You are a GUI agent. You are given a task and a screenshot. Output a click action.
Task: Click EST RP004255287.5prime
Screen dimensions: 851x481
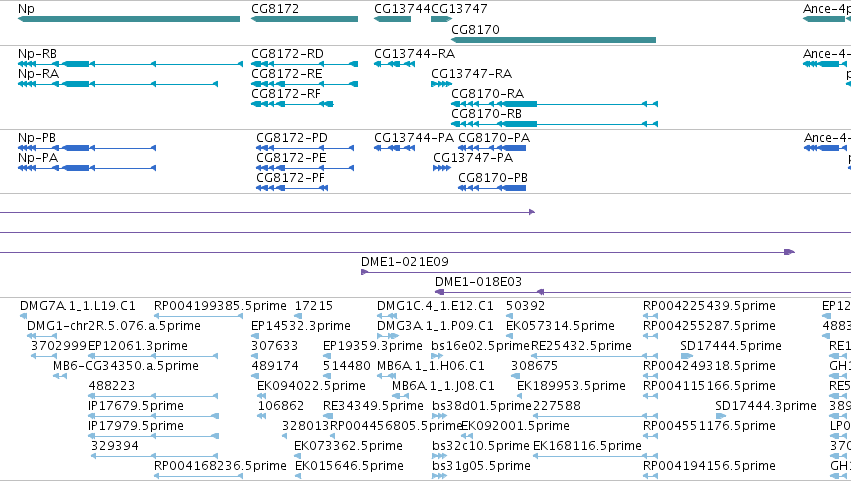pyautogui.click(x=709, y=326)
